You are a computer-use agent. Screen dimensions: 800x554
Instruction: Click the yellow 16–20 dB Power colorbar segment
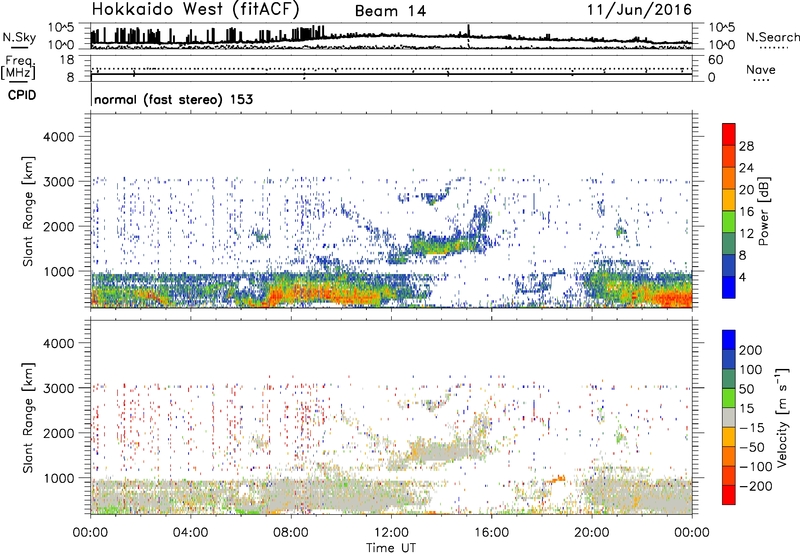point(729,200)
